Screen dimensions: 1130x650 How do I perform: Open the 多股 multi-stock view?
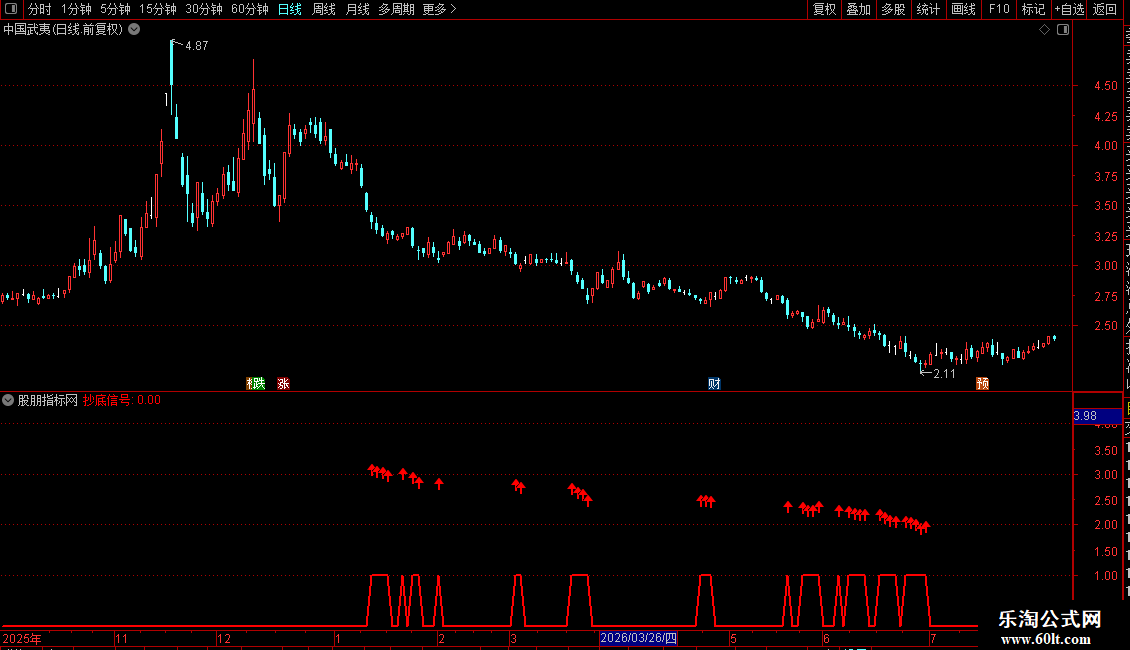(x=893, y=9)
